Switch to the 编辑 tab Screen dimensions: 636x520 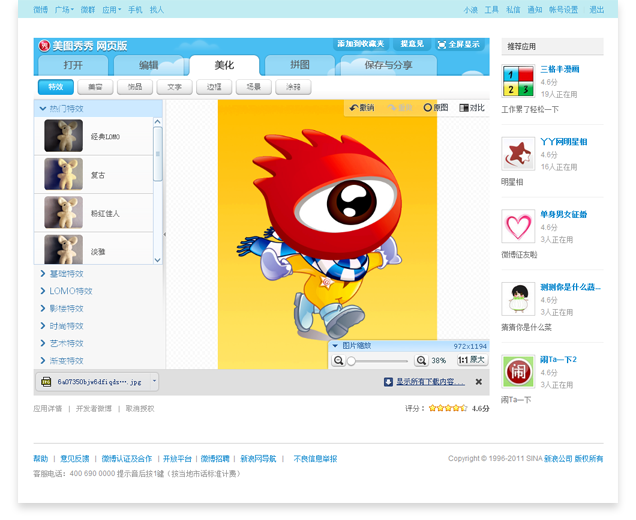[148, 65]
